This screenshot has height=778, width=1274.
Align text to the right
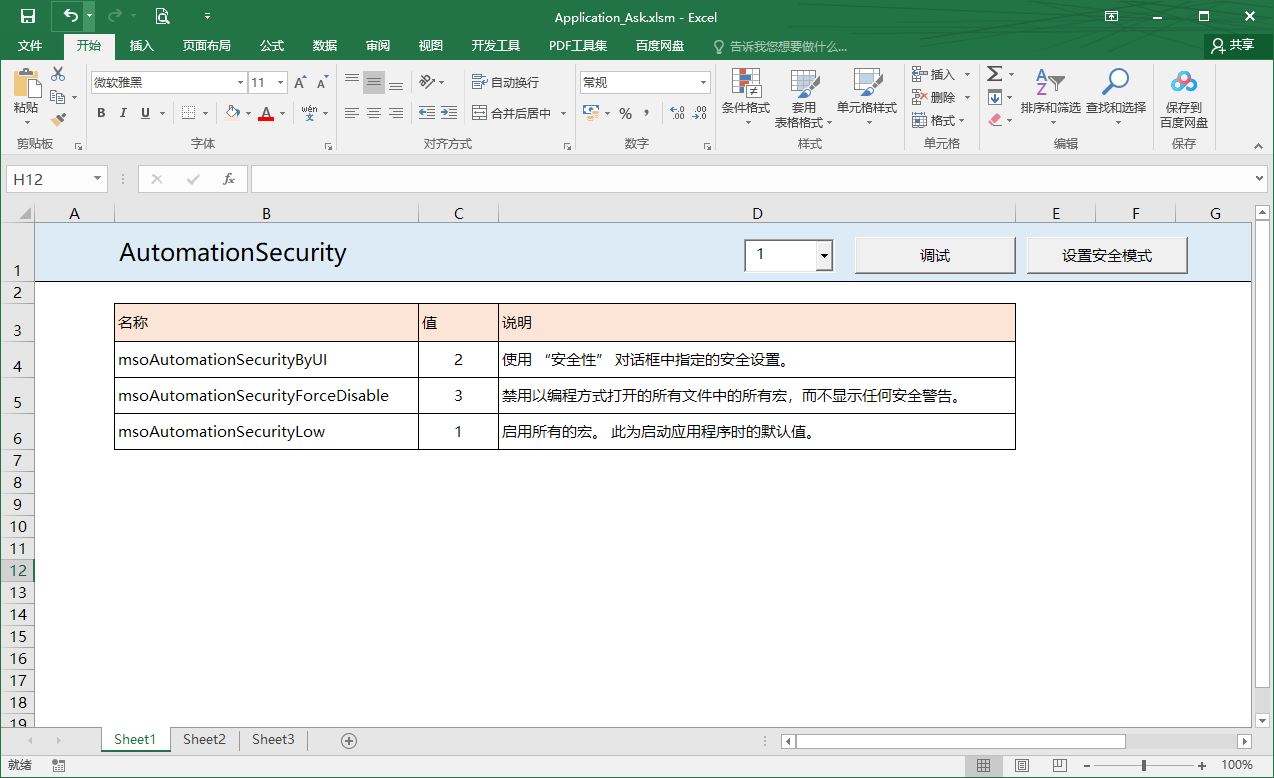coord(396,113)
